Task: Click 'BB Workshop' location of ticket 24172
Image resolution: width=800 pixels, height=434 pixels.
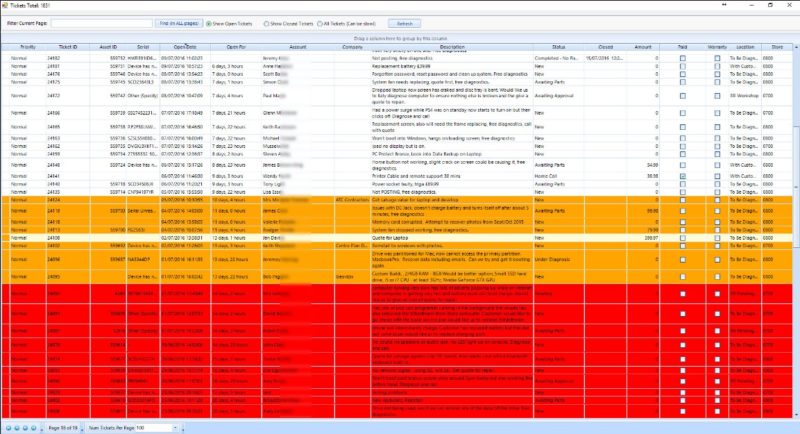Action: [744, 96]
